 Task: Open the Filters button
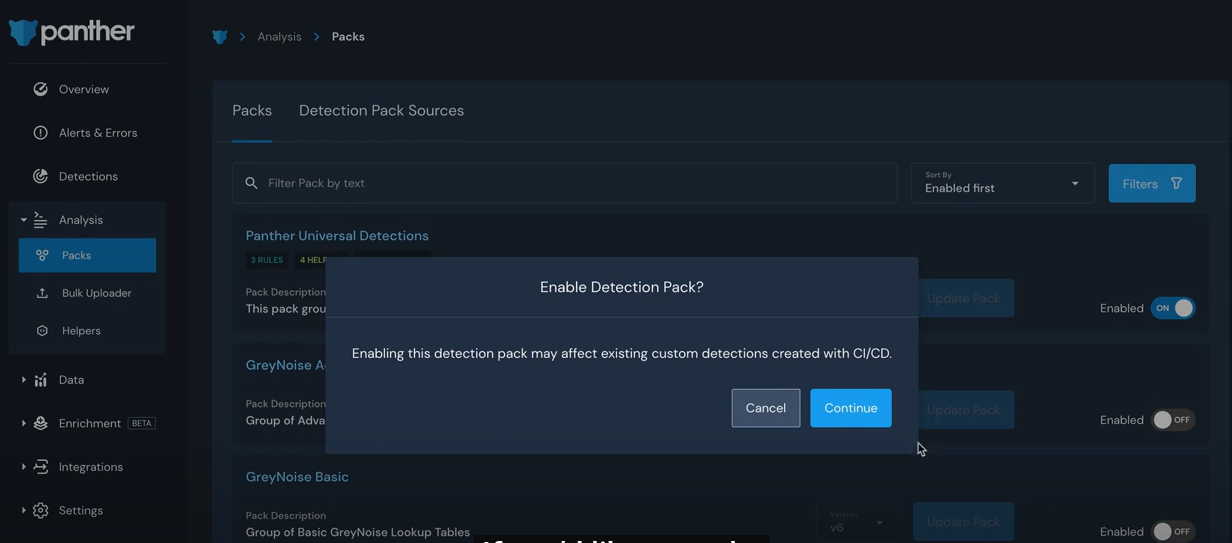1151,184
